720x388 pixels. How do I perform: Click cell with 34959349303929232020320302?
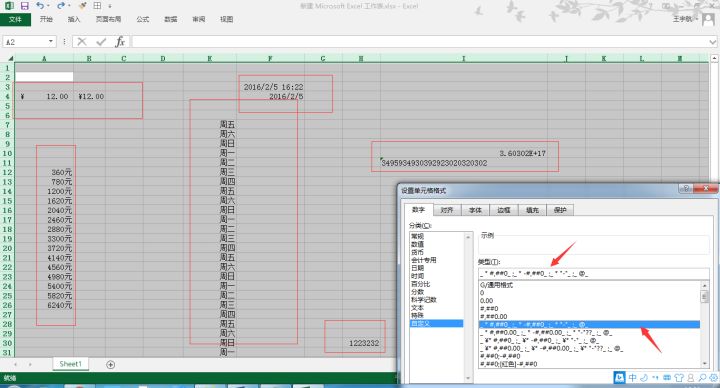coord(464,163)
